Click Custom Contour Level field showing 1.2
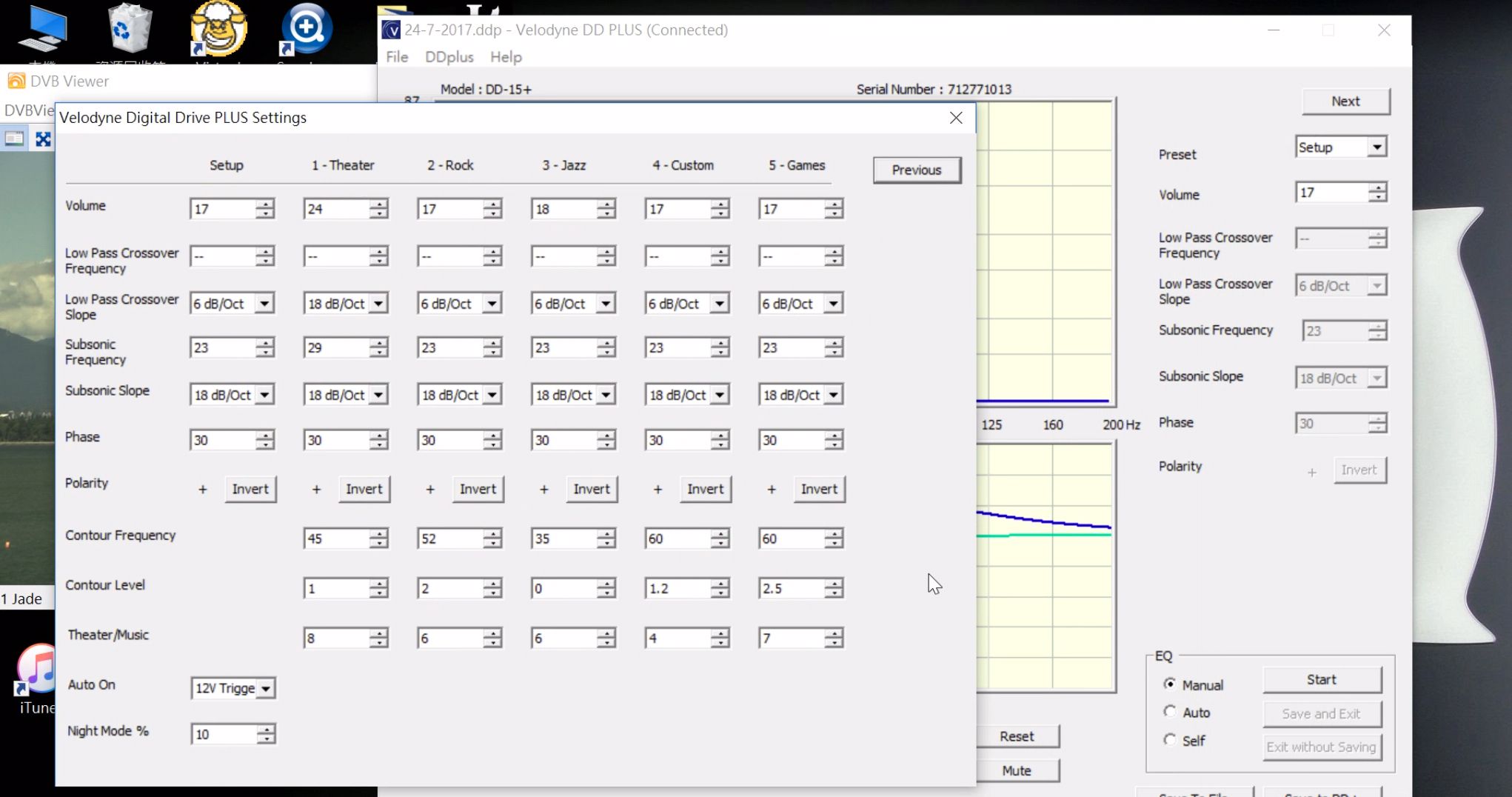1512x797 pixels. (679, 588)
